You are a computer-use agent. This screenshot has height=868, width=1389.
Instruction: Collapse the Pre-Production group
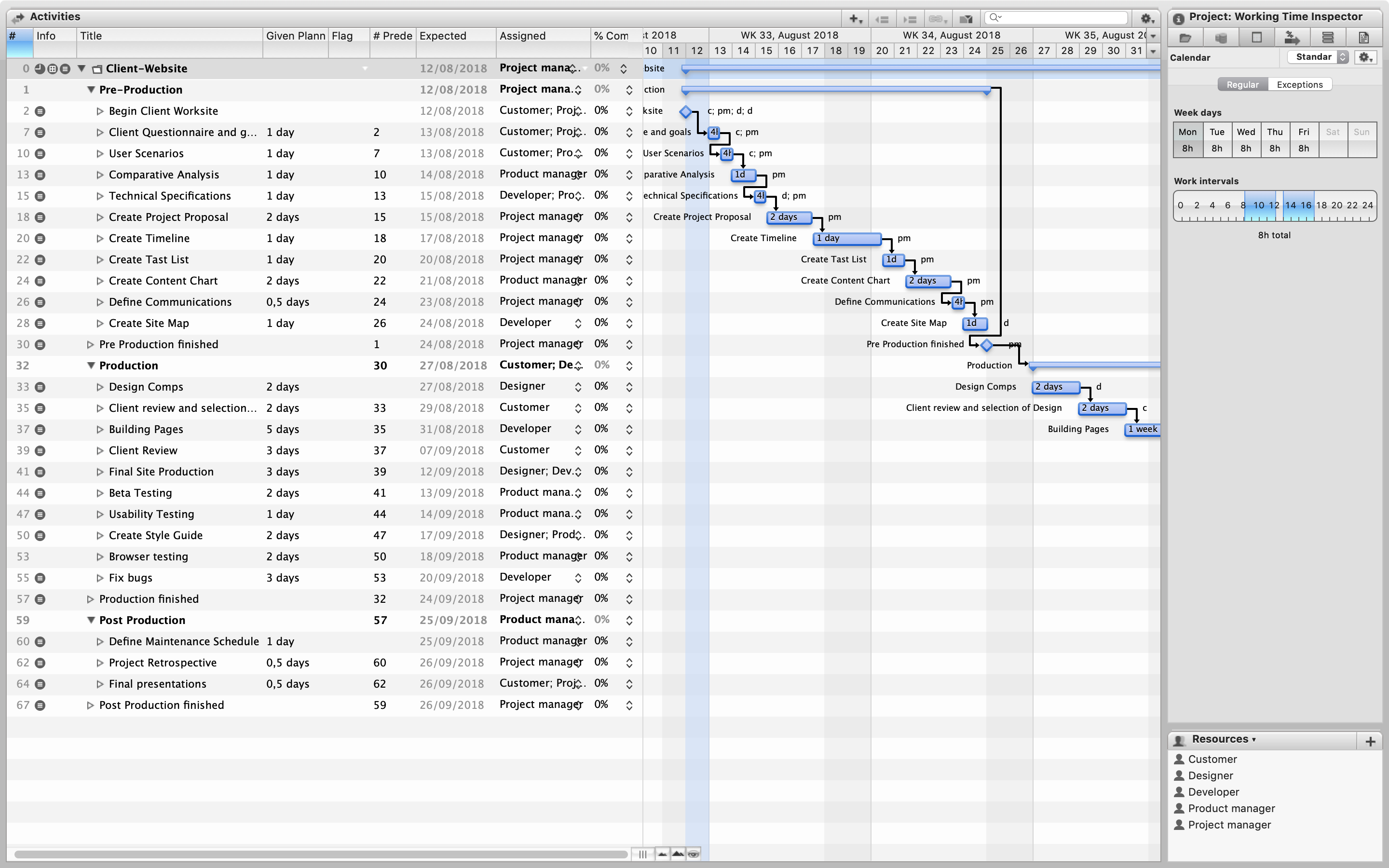(91, 90)
